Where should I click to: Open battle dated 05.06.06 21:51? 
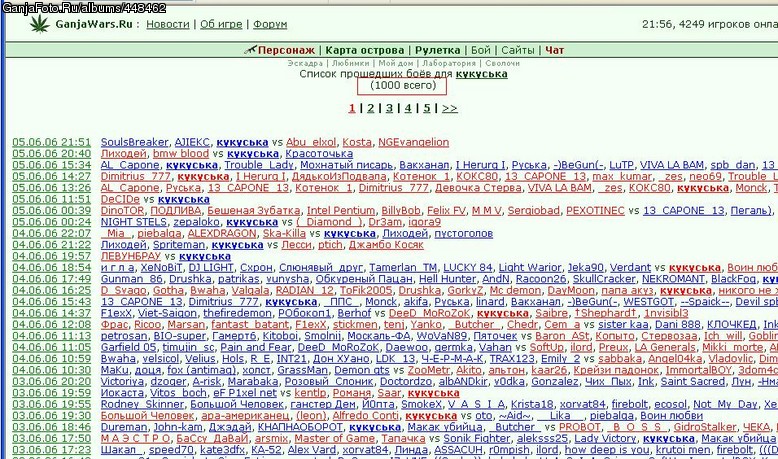tap(52, 142)
